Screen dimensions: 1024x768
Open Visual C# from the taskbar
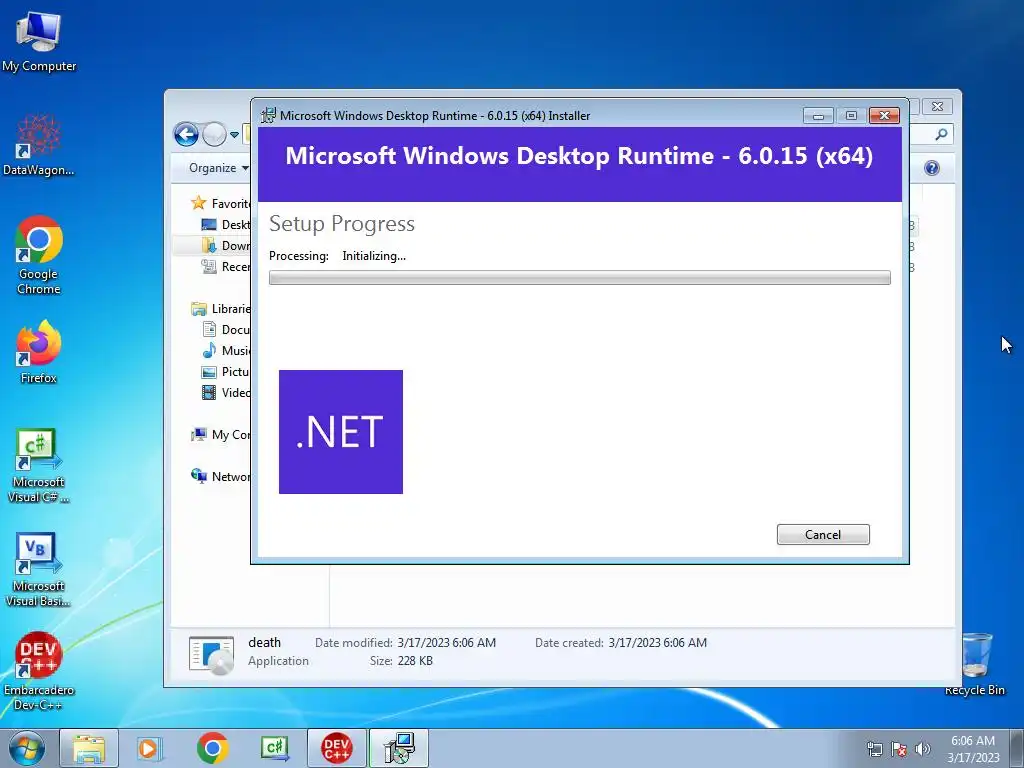(x=275, y=748)
